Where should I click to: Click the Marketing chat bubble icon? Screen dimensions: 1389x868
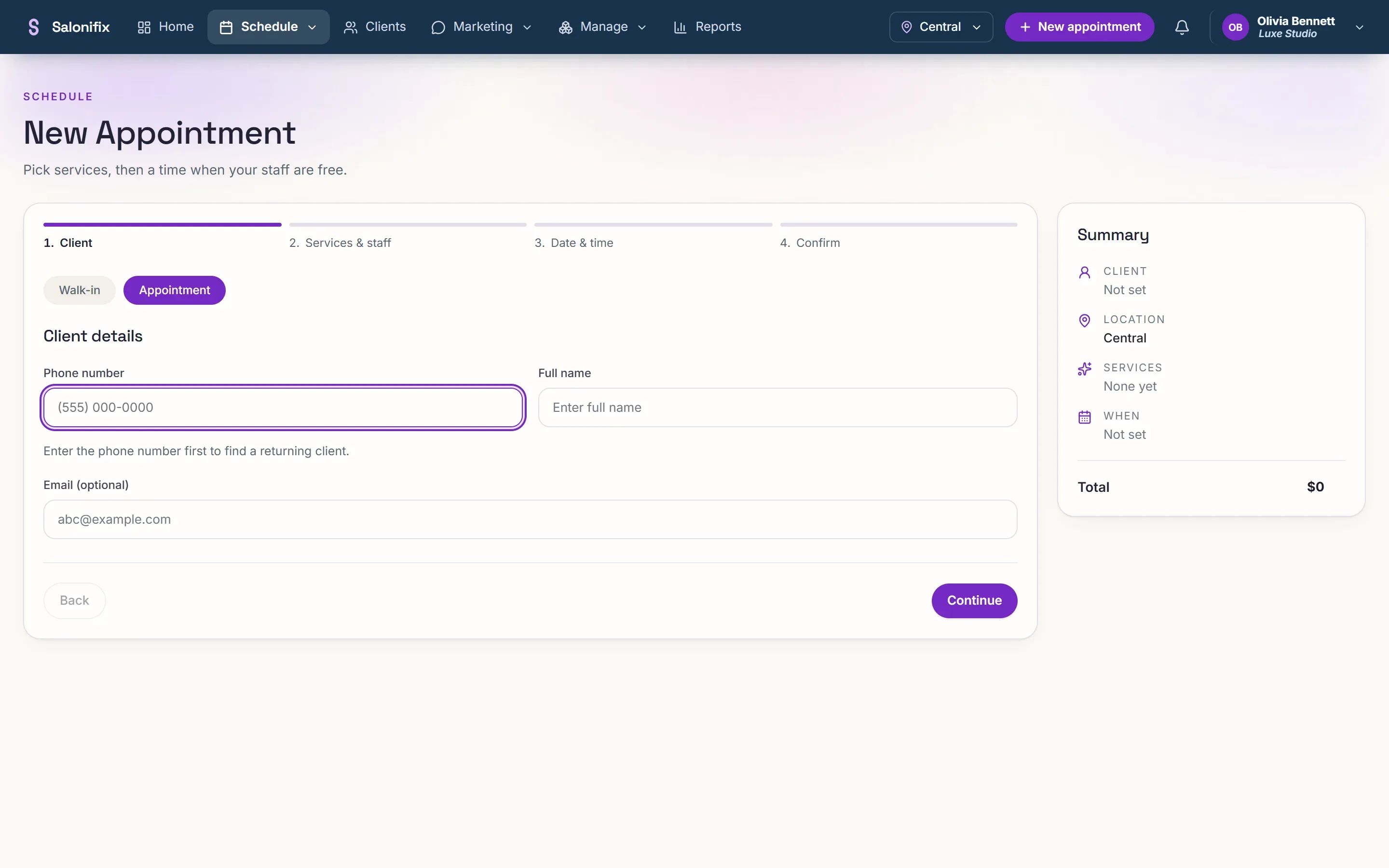coord(438,27)
